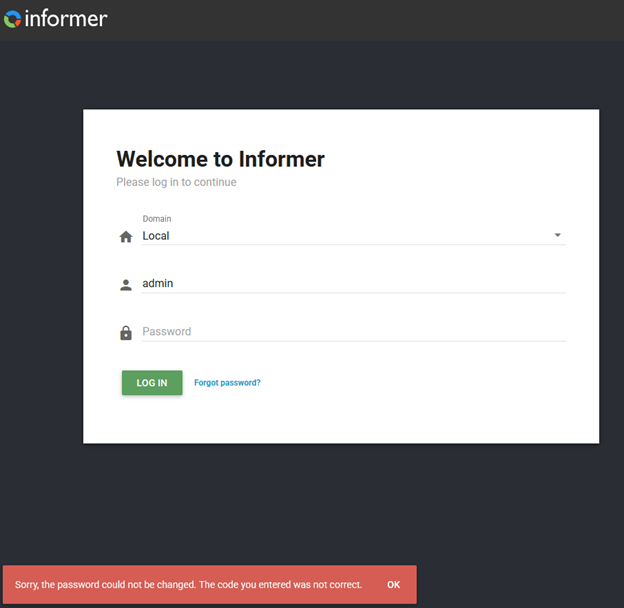Click the lock icon beside Password
Viewport: 624px width, 608px height.
pyautogui.click(x=126, y=333)
